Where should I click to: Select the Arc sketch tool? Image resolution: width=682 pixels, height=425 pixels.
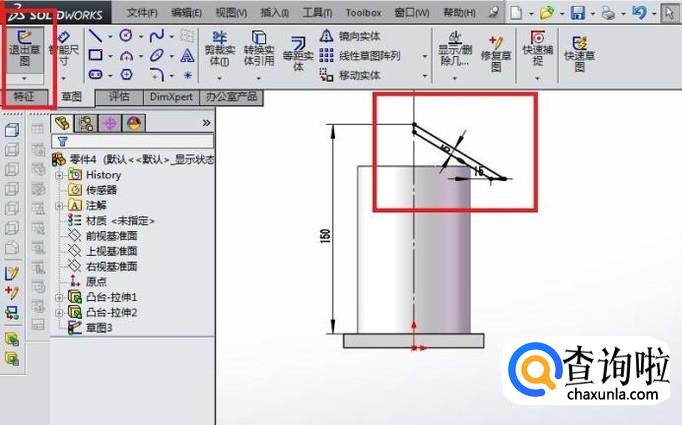click(x=126, y=56)
